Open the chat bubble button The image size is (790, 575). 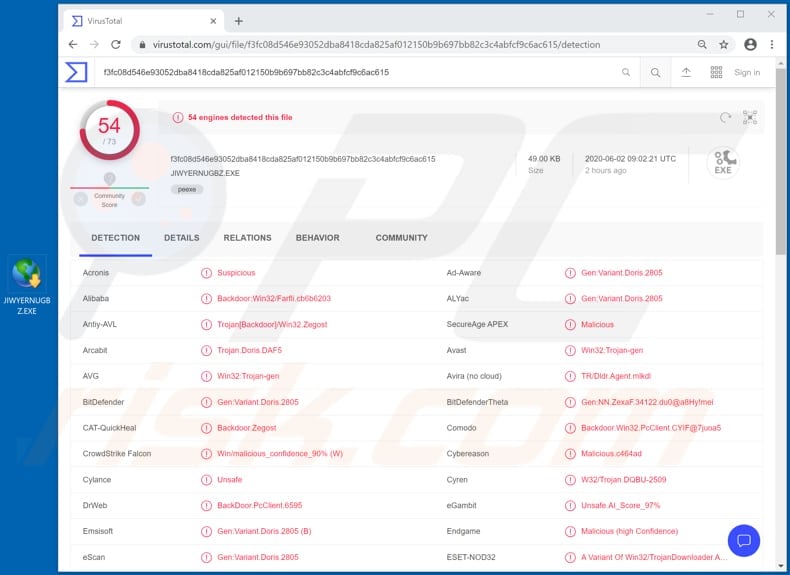click(744, 541)
